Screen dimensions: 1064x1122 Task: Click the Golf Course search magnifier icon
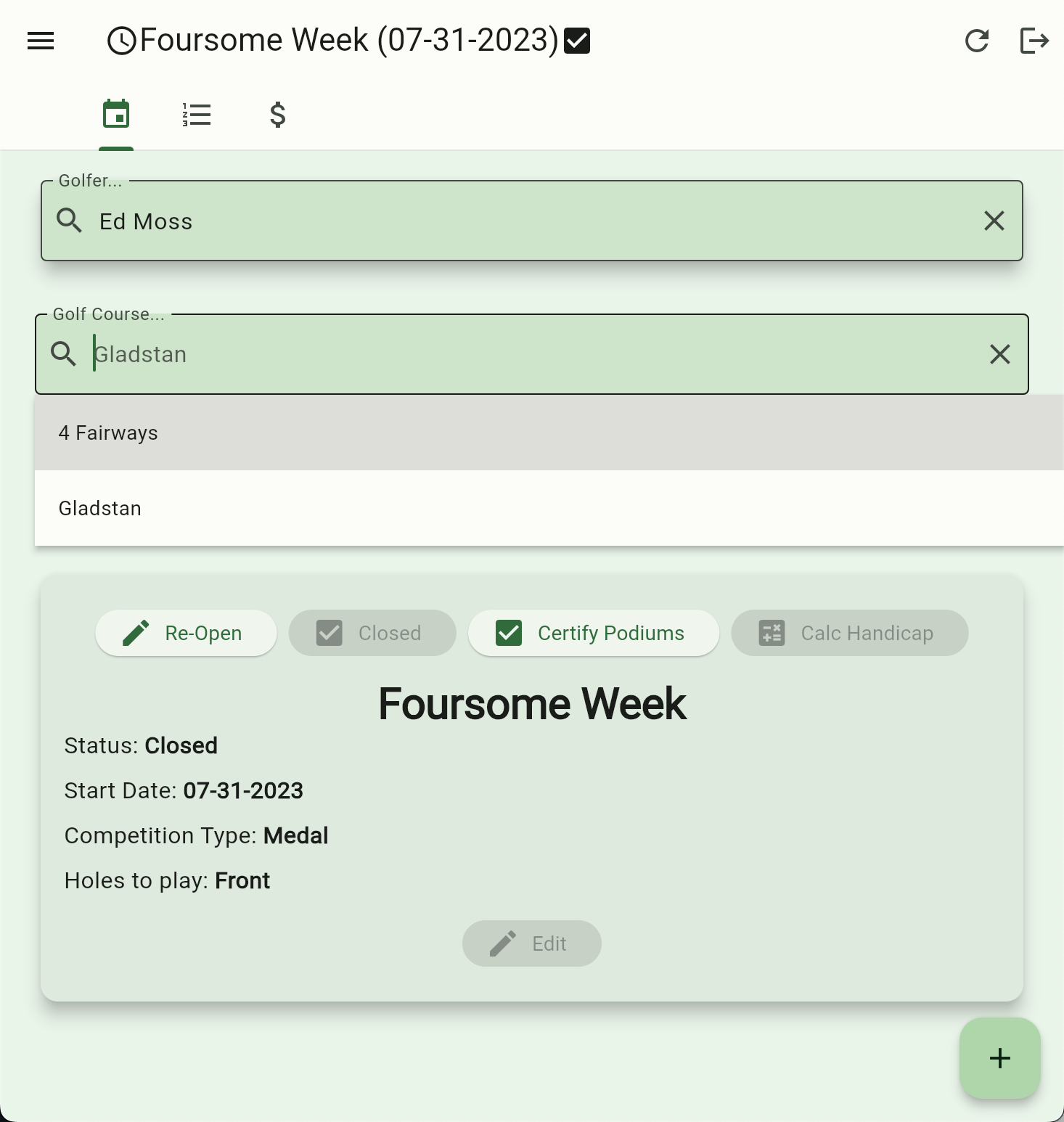(64, 354)
